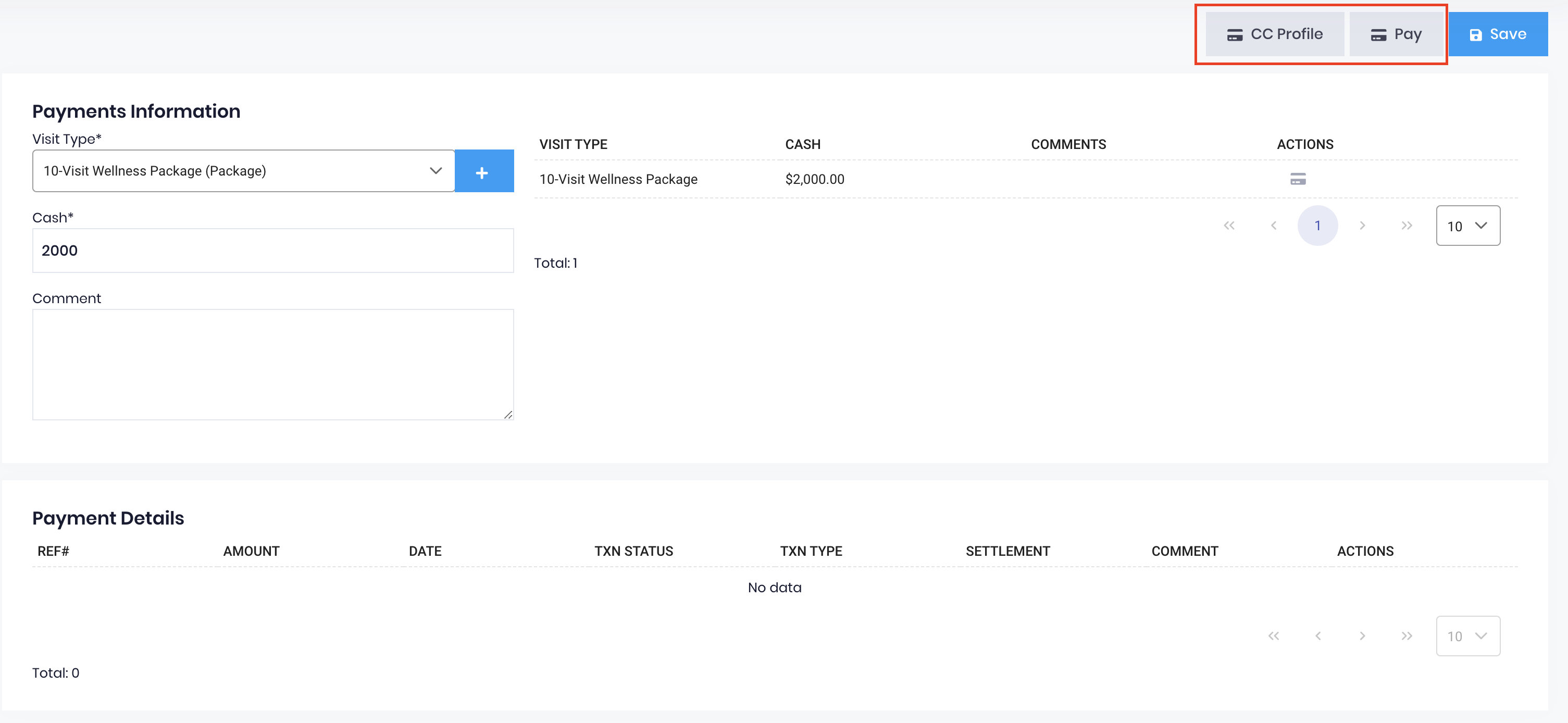Open the page size dropdown showing 10
Viewport: 1568px width, 723px height.
click(x=1467, y=226)
